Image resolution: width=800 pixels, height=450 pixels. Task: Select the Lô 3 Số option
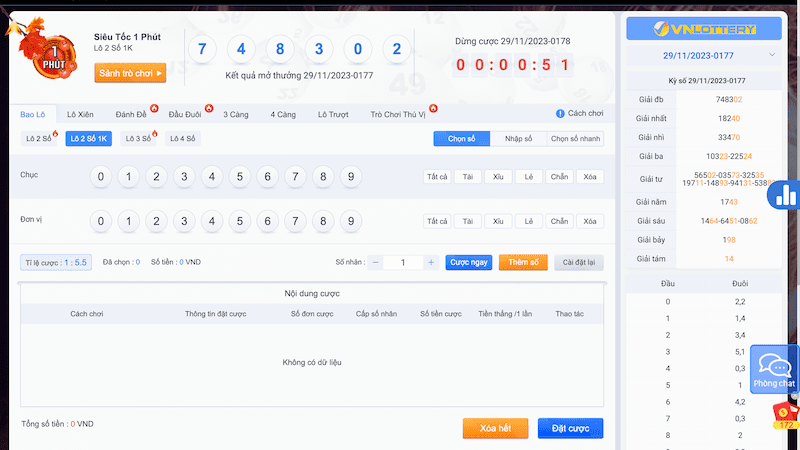pos(138,139)
